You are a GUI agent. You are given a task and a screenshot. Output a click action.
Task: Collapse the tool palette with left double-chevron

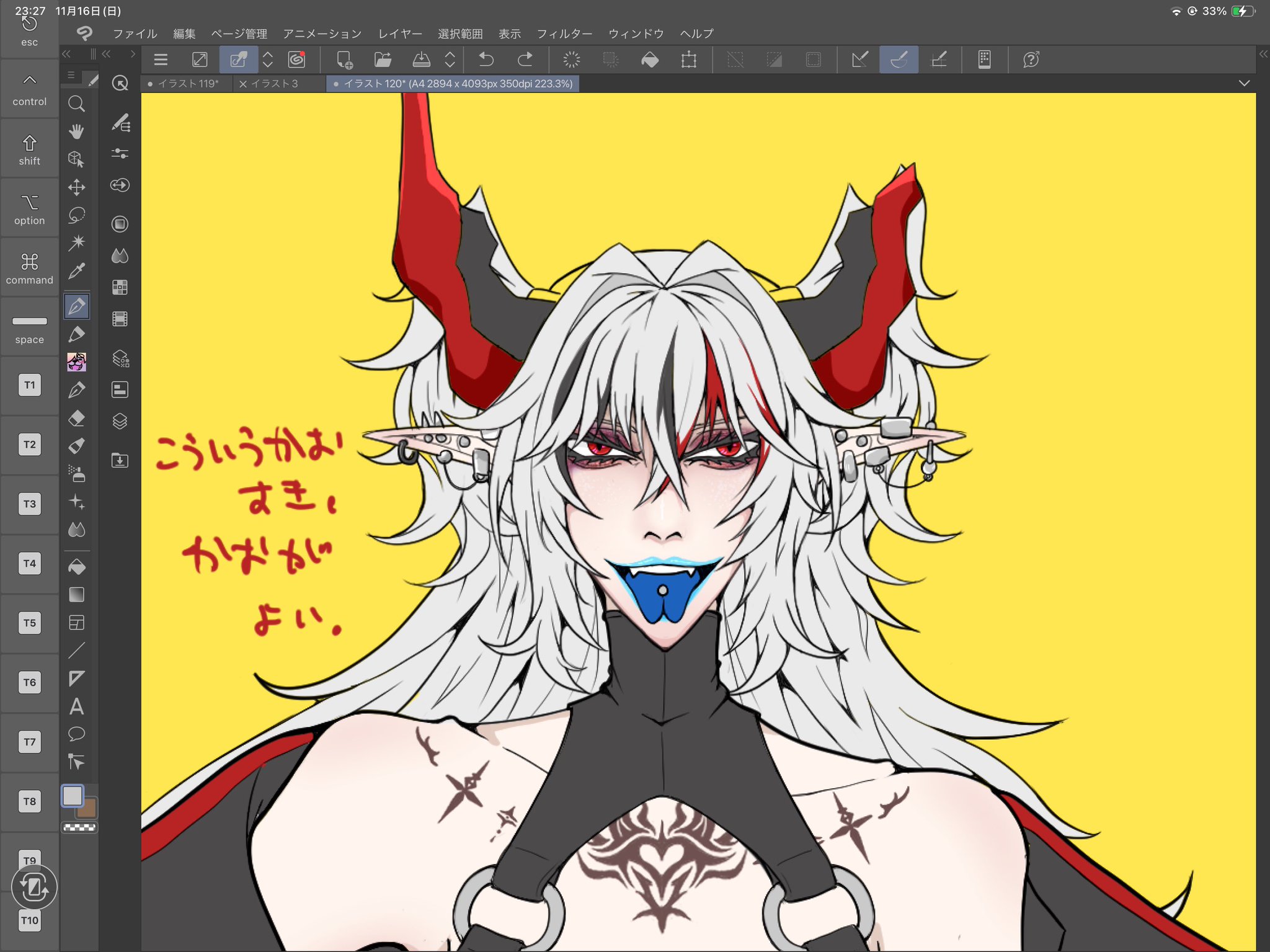click(x=66, y=55)
